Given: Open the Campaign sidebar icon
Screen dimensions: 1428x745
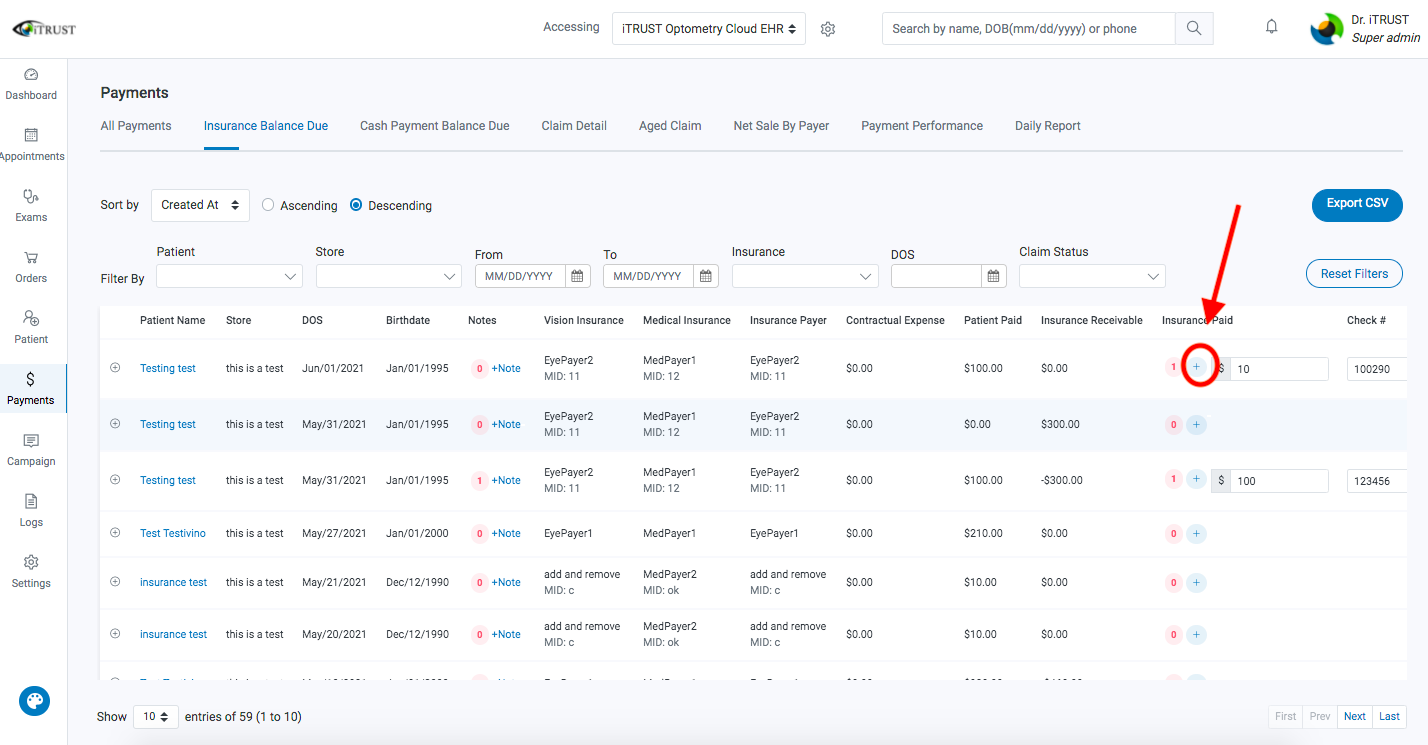Looking at the screenshot, I should (x=31, y=448).
